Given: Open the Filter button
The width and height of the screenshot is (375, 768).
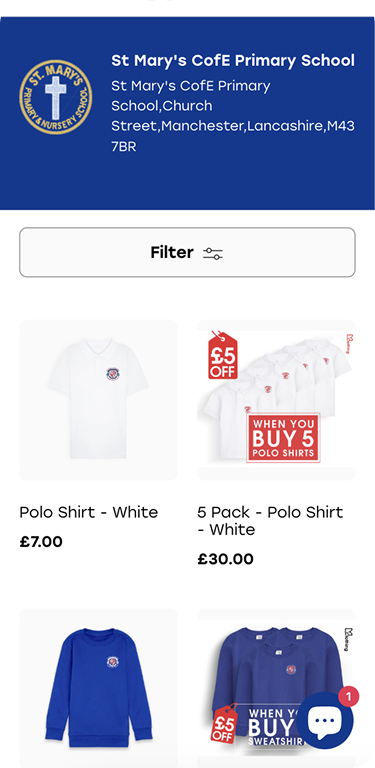Looking at the screenshot, I should click(x=188, y=252).
